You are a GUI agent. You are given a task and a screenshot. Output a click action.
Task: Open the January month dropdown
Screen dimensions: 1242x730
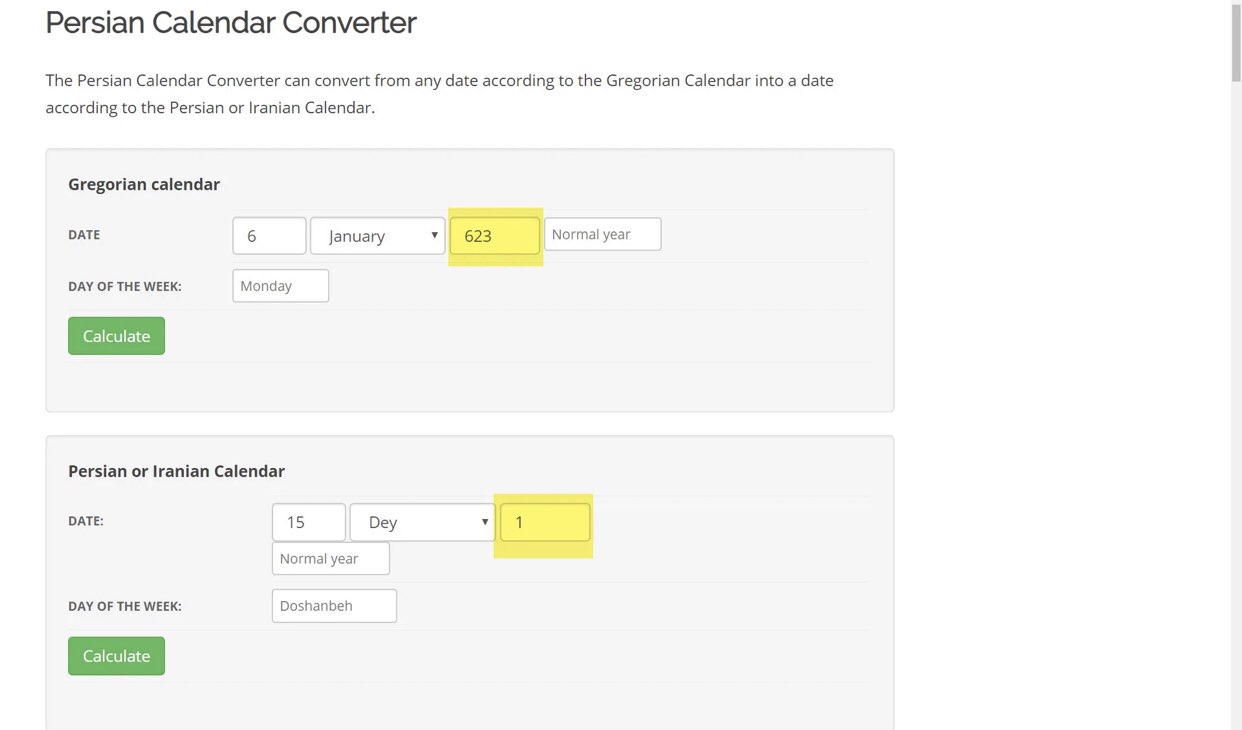pos(377,236)
